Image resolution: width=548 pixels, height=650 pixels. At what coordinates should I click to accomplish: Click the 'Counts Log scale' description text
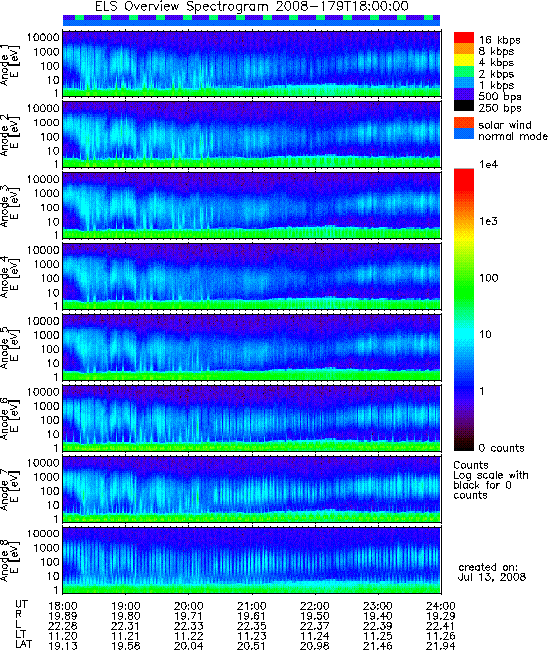(x=490, y=480)
